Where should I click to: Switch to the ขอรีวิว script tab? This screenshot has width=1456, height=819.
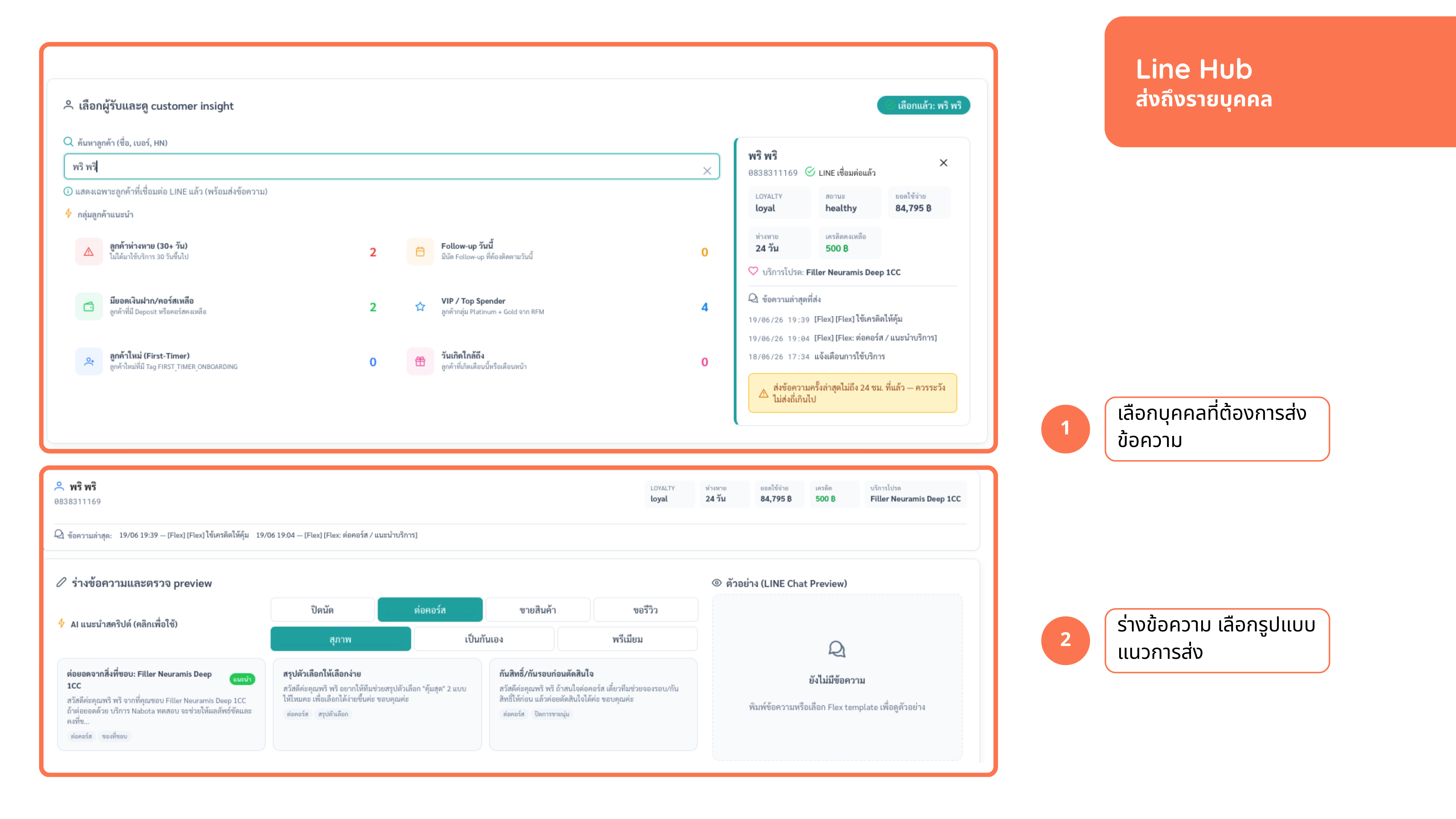[645, 610]
